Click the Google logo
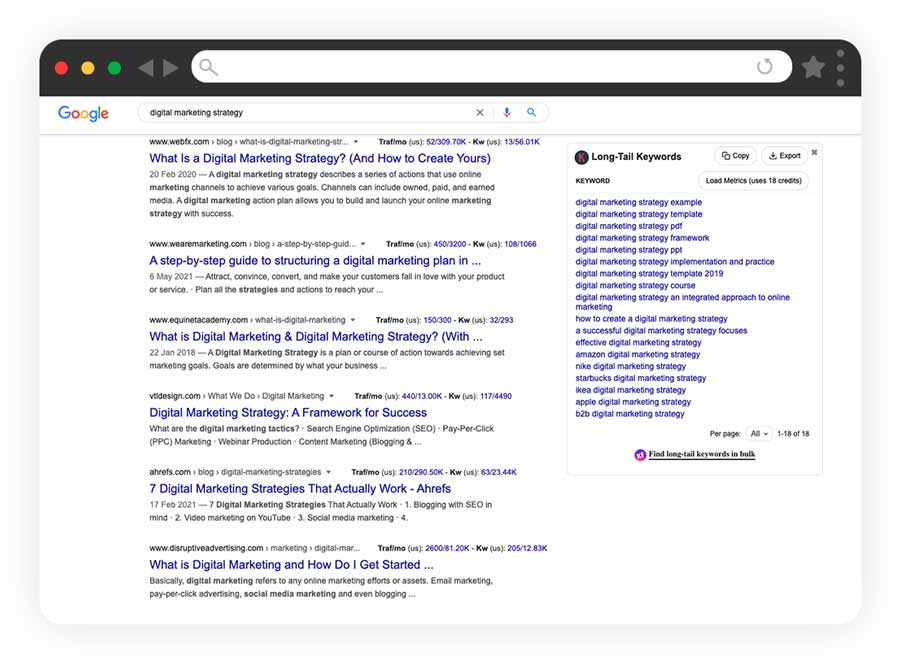 coord(83,113)
